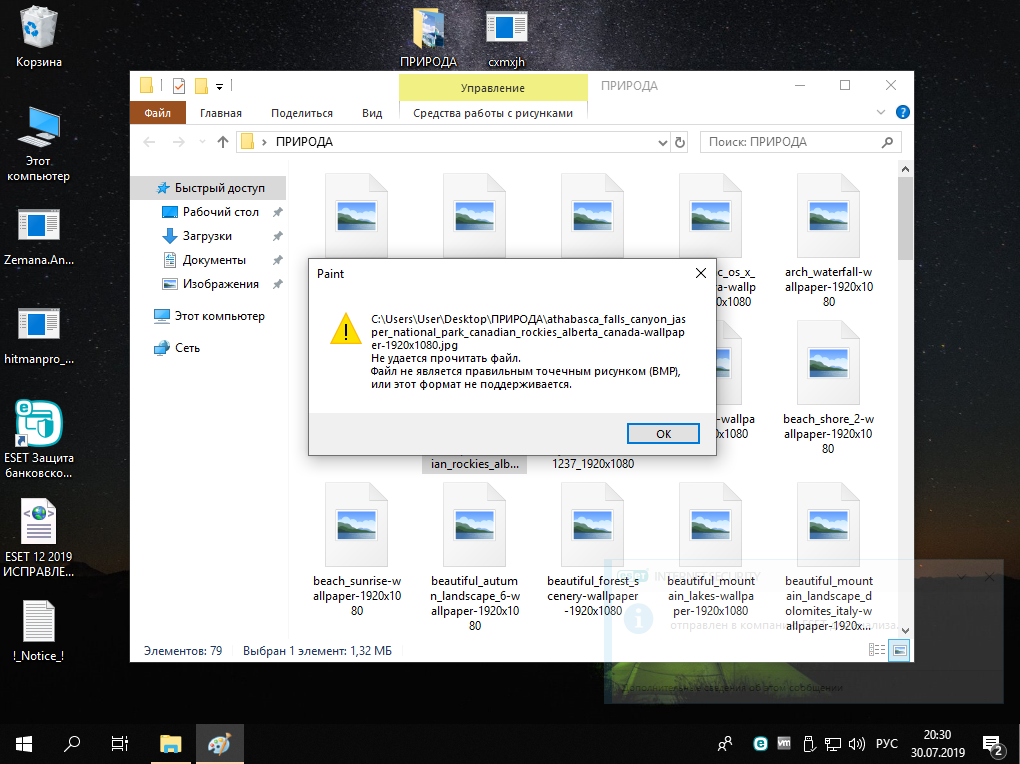The width and height of the screenshot is (1020, 764).
Task: Expand the ribbon using the chevron
Action: [x=881, y=113]
